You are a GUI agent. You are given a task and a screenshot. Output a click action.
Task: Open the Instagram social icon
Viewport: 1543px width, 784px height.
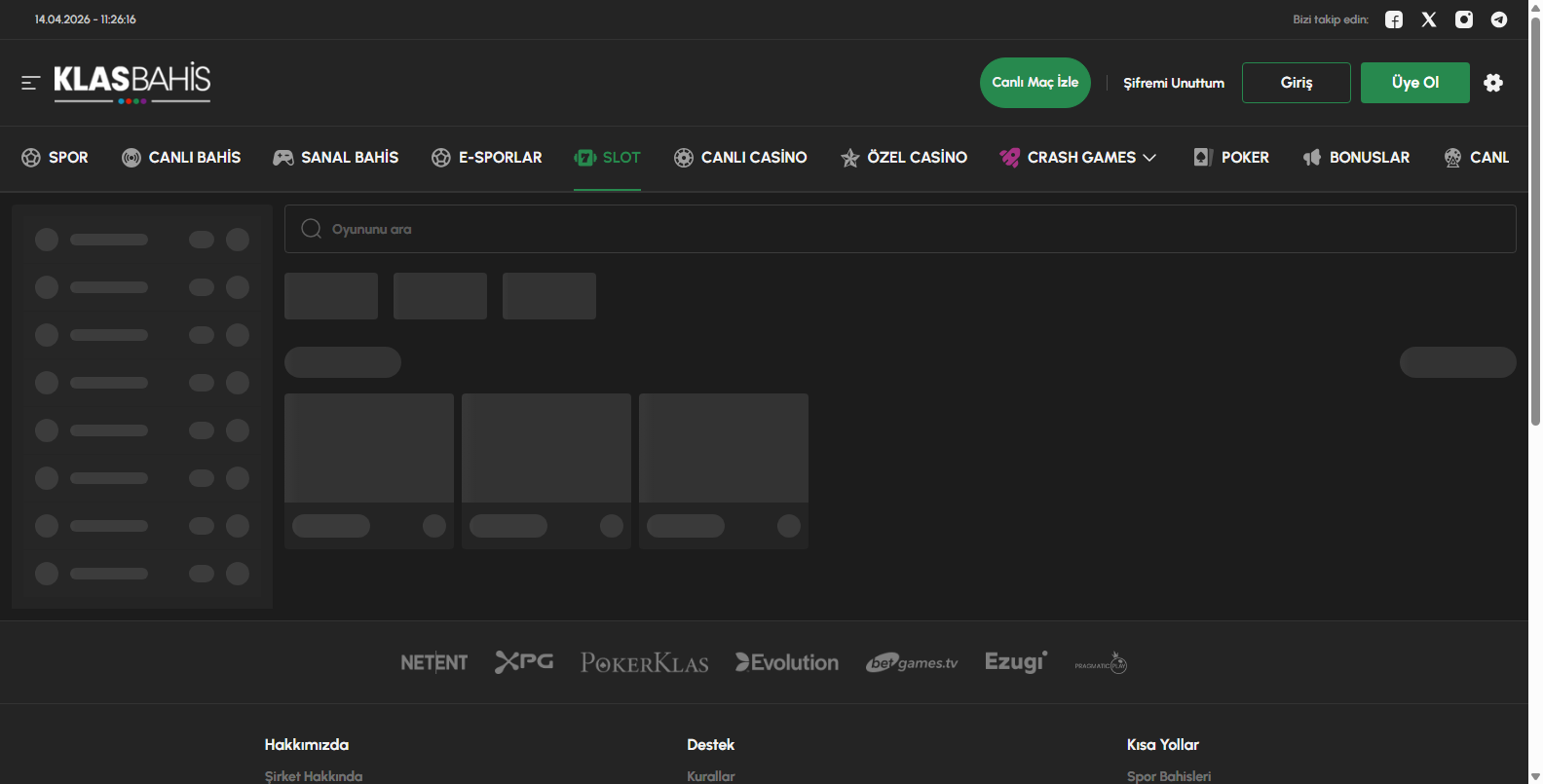coord(1464,19)
